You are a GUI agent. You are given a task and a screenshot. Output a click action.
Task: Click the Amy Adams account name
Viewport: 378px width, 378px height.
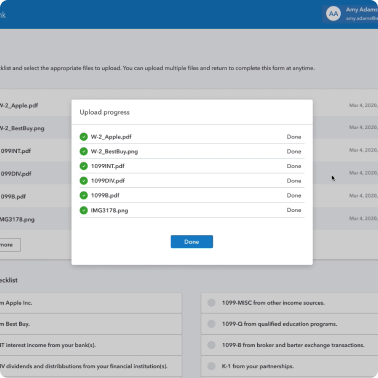pyautogui.click(x=362, y=10)
